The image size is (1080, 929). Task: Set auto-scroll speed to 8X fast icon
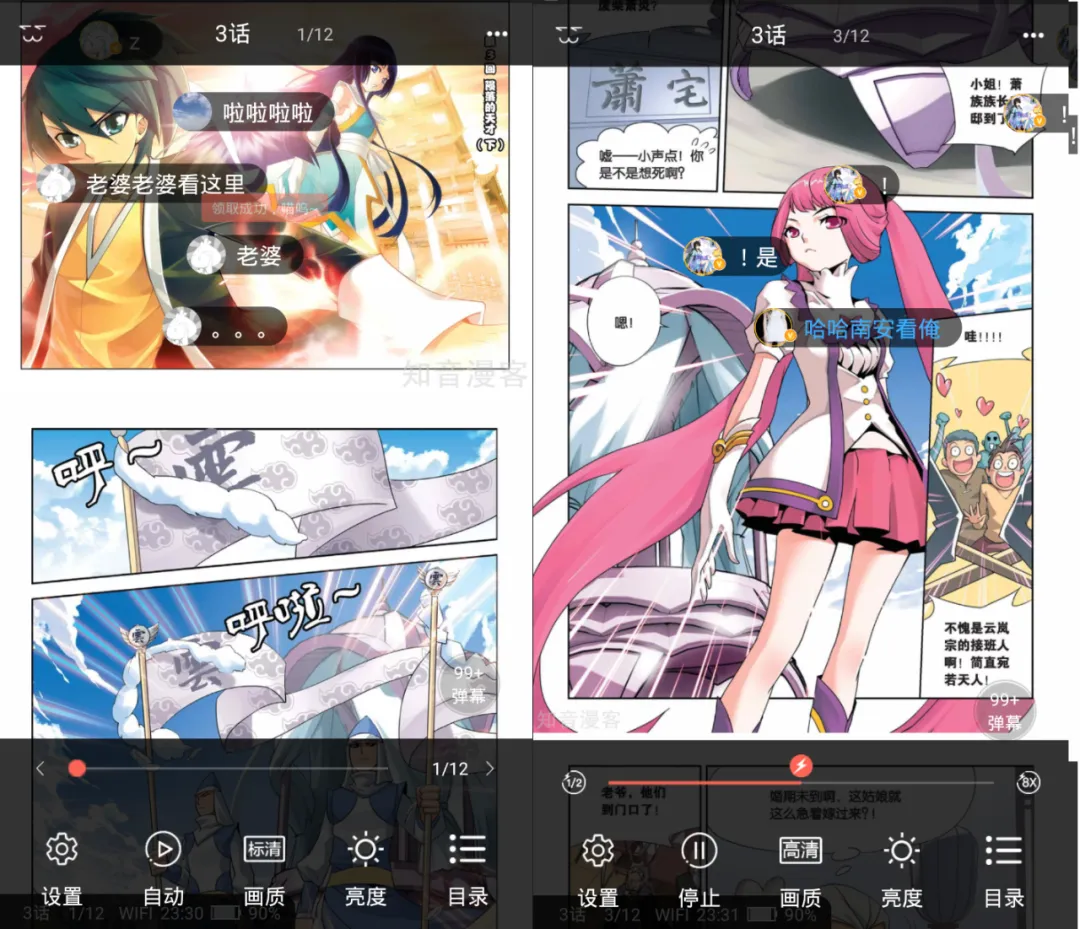pos(1028,782)
